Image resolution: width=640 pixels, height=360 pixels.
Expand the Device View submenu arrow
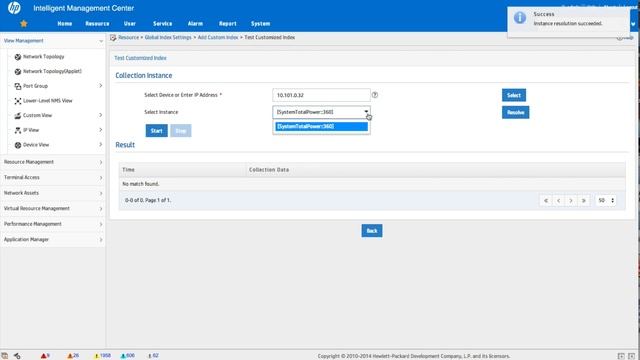(100, 144)
